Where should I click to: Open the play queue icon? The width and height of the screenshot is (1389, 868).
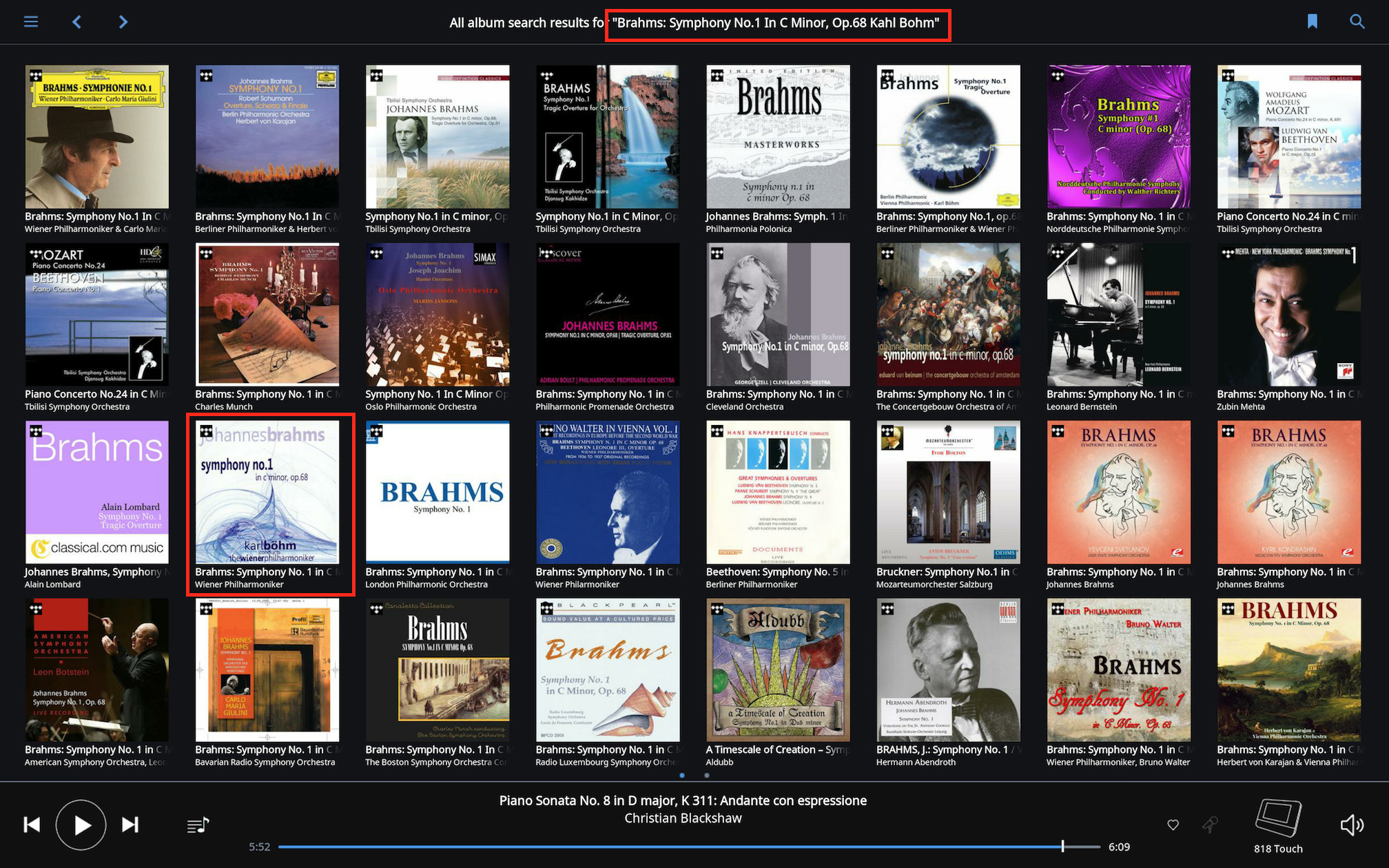[198, 825]
